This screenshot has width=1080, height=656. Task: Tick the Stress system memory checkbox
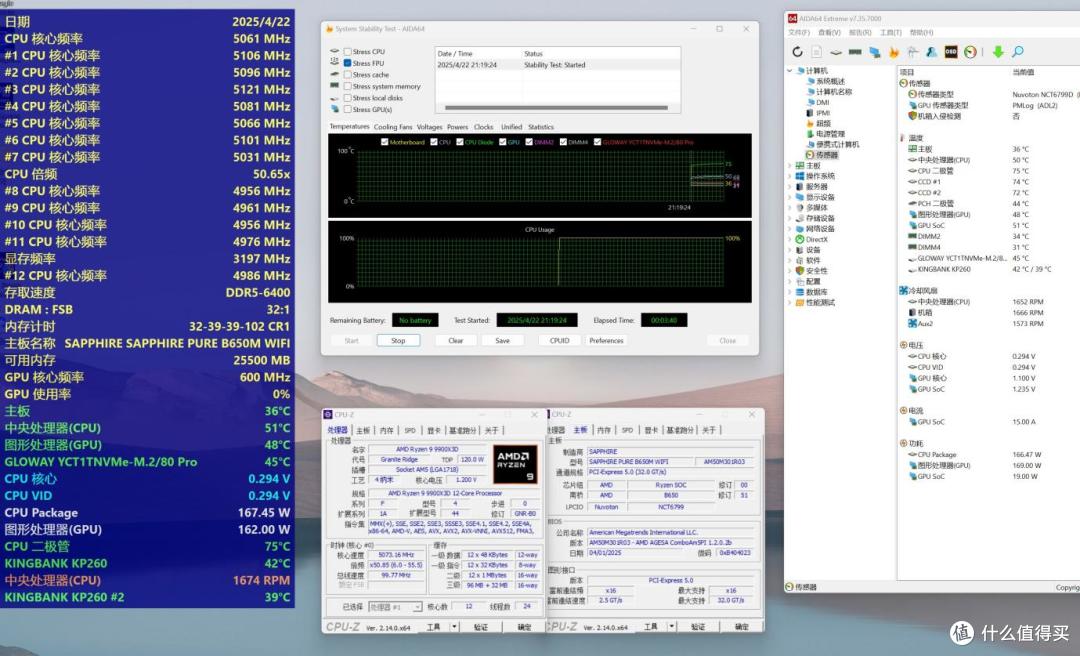coord(347,86)
